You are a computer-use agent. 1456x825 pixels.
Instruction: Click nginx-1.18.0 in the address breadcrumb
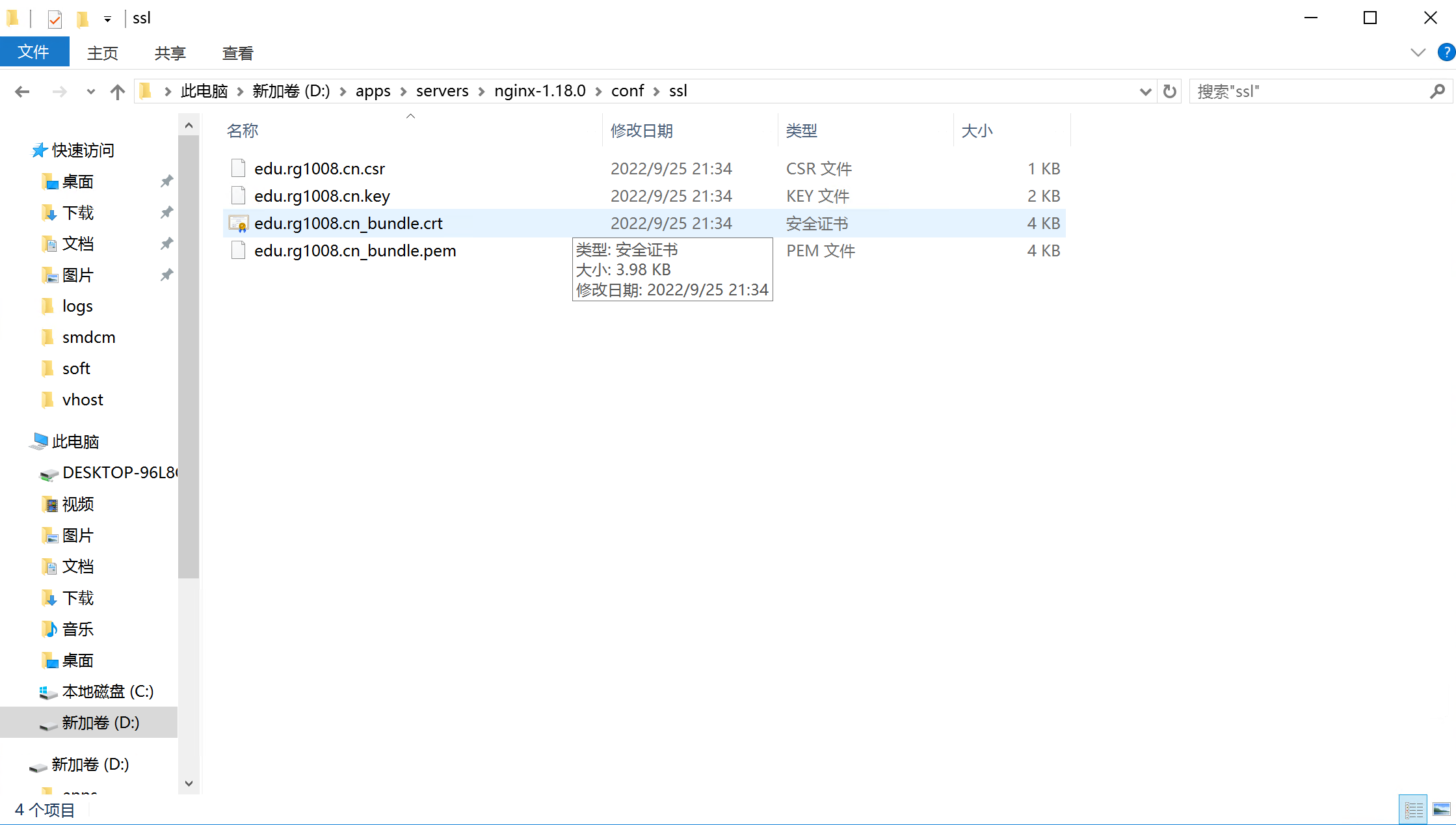[540, 91]
